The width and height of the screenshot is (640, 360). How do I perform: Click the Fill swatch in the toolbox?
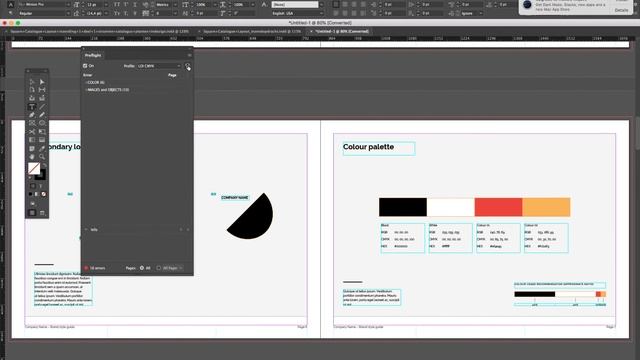[x=34, y=168]
